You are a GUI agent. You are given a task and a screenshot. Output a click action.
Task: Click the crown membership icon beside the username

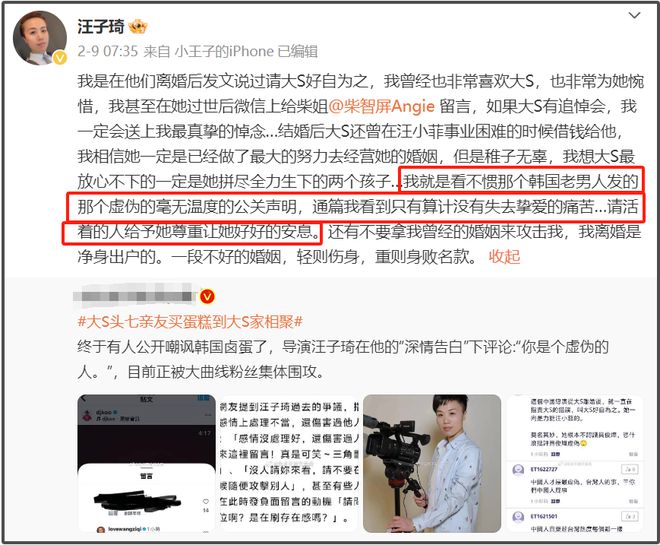click(138, 27)
